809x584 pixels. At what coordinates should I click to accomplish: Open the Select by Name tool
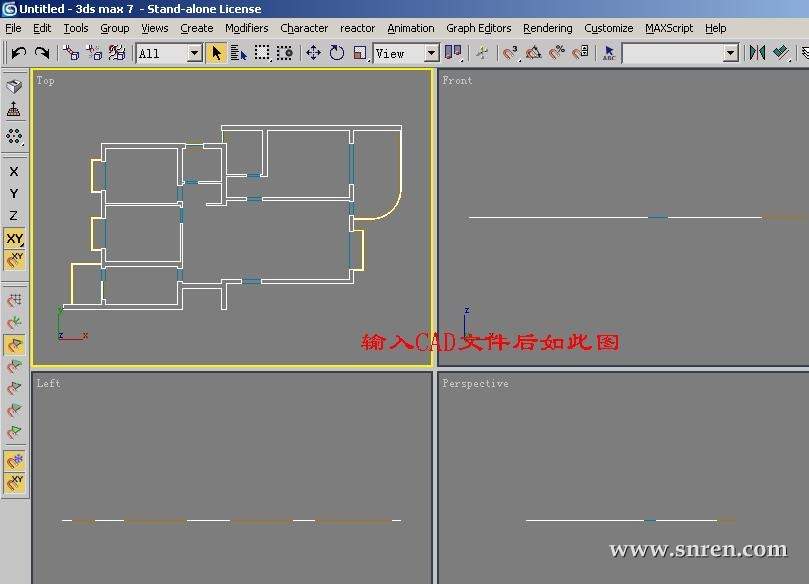(239, 53)
